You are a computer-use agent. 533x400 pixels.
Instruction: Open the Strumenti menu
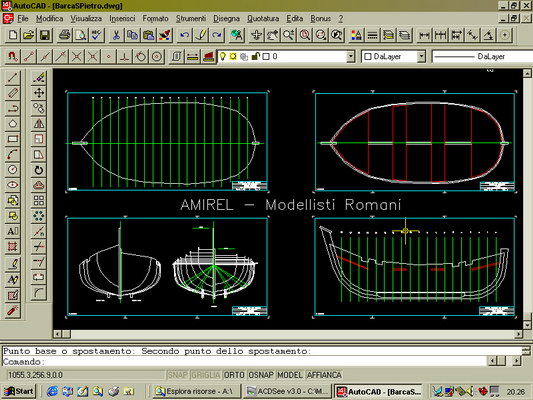point(191,19)
